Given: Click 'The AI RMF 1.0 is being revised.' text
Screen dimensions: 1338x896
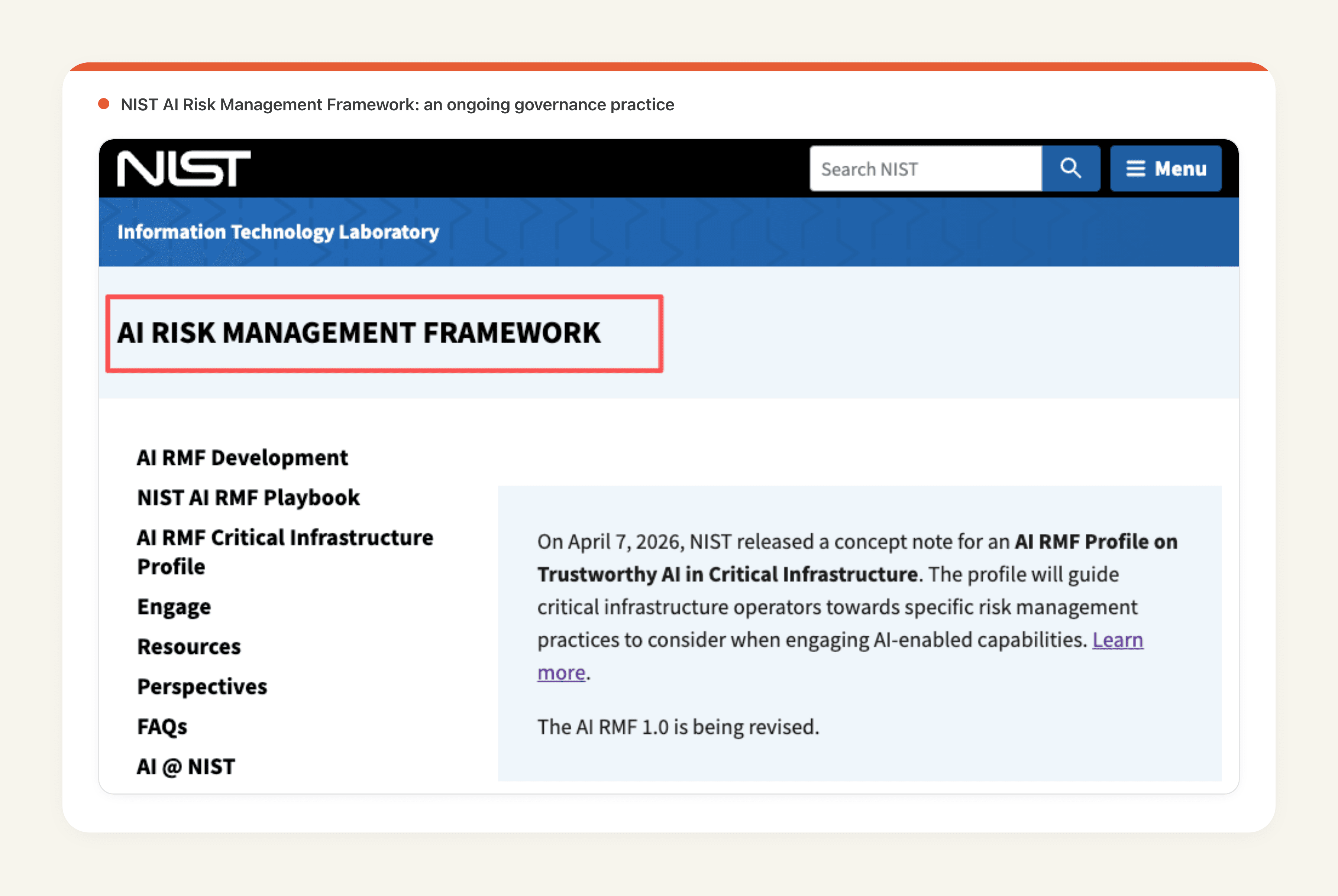Looking at the screenshot, I should (678, 727).
